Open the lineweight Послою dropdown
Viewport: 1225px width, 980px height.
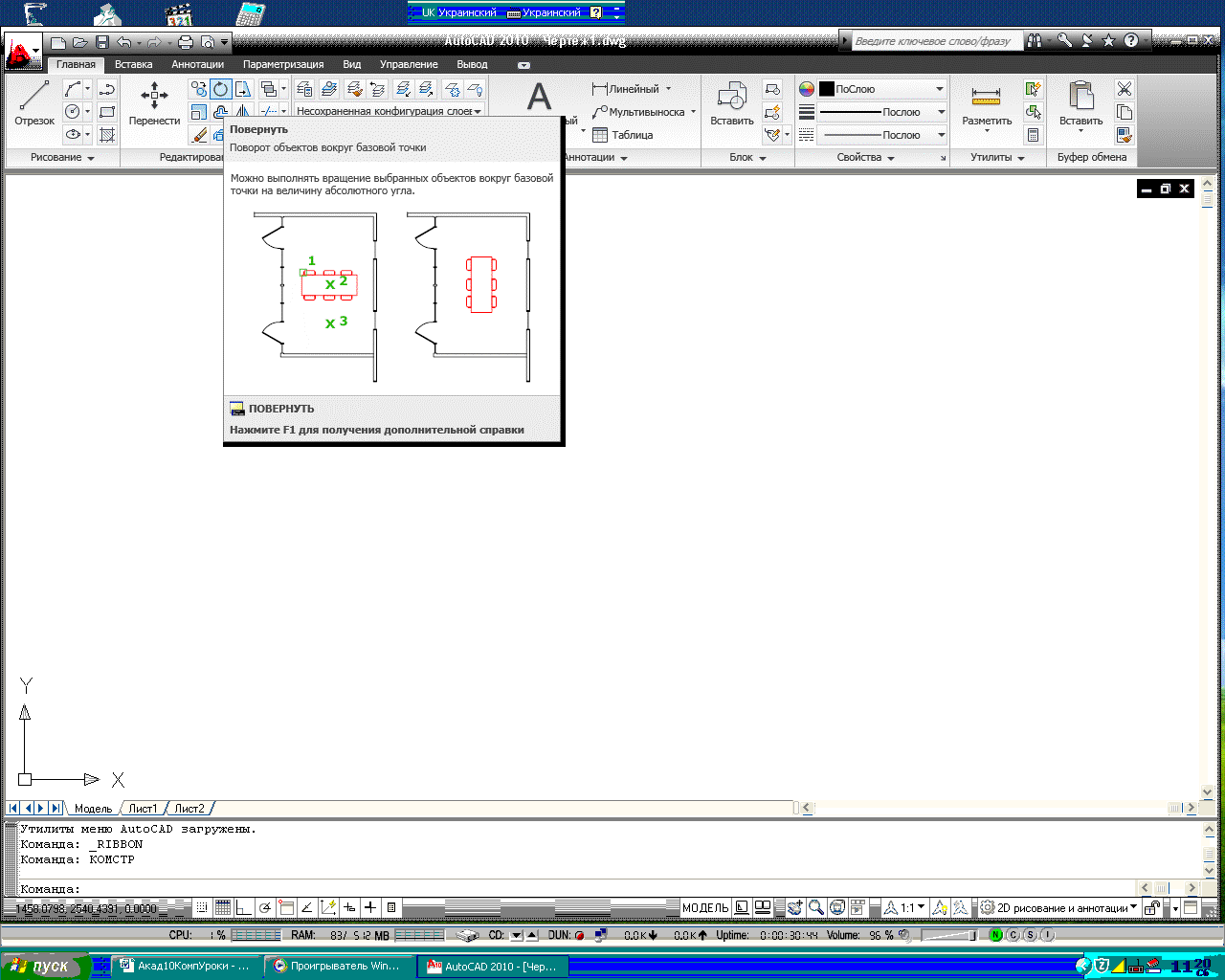(882, 112)
